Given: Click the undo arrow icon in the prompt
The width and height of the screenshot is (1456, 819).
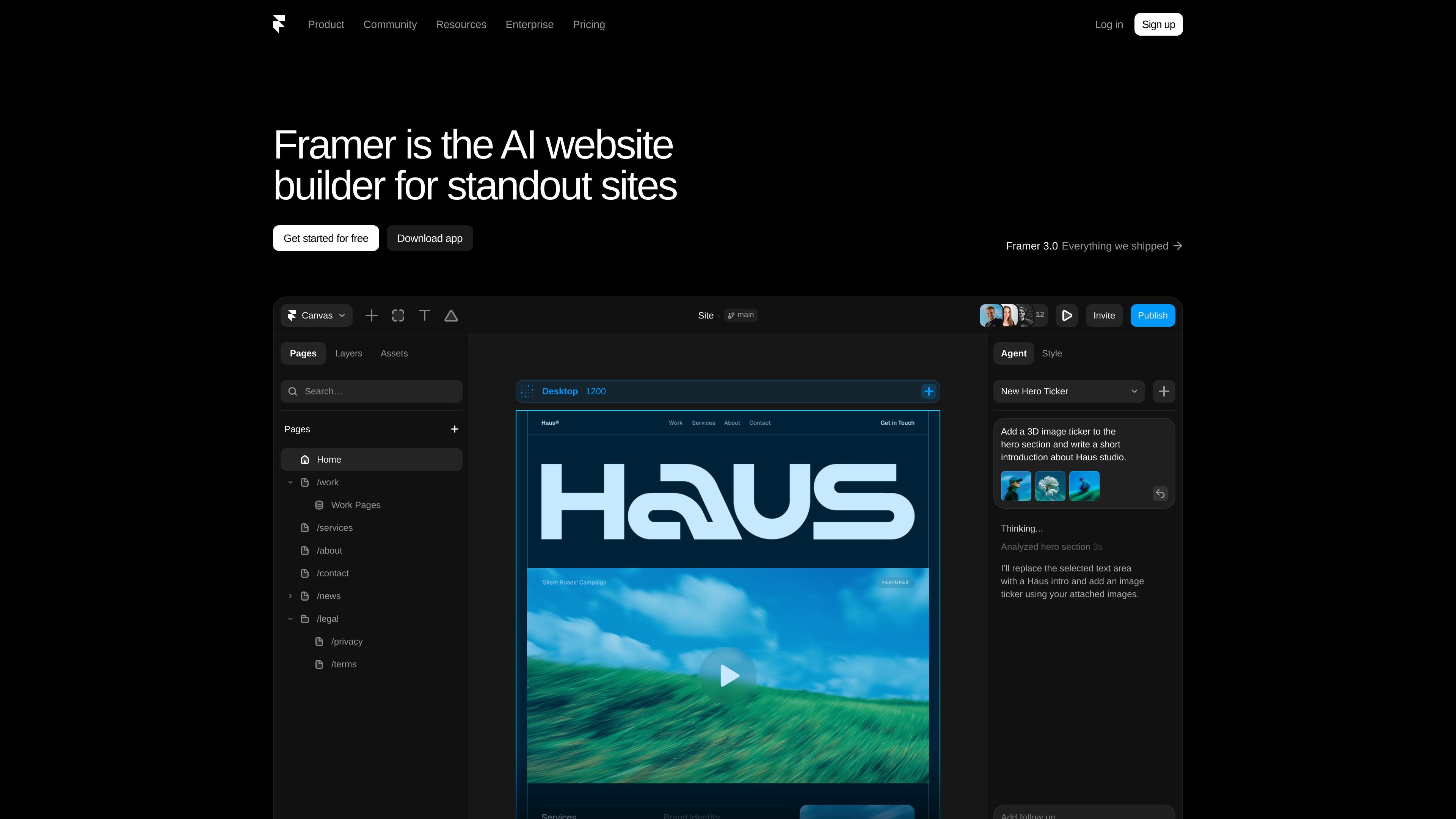Looking at the screenshot, I should point(1160,493).
